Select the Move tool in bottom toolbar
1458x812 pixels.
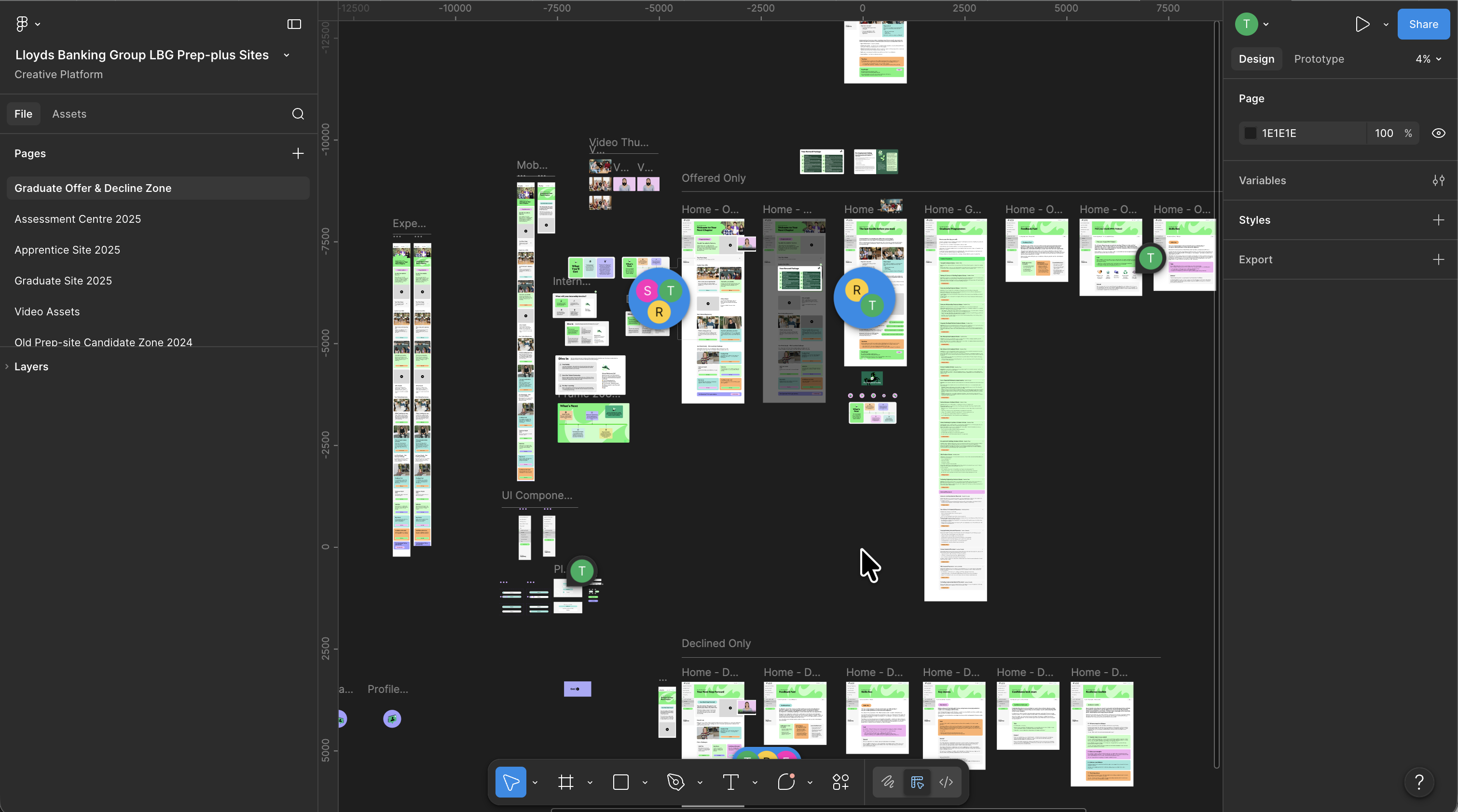(510, 782)
